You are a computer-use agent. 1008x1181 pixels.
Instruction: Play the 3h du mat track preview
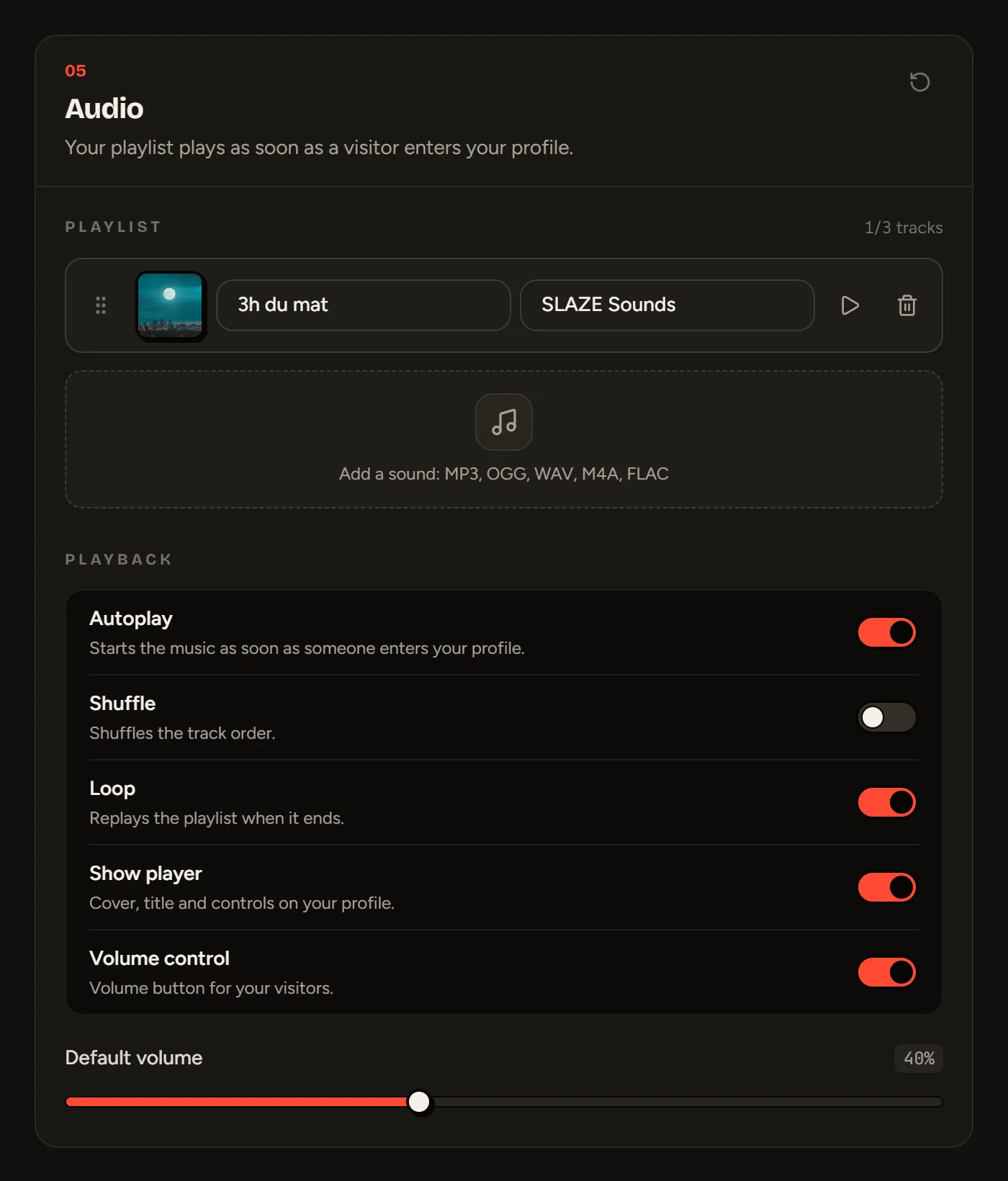pyautogui.click(x=850, y=305)
